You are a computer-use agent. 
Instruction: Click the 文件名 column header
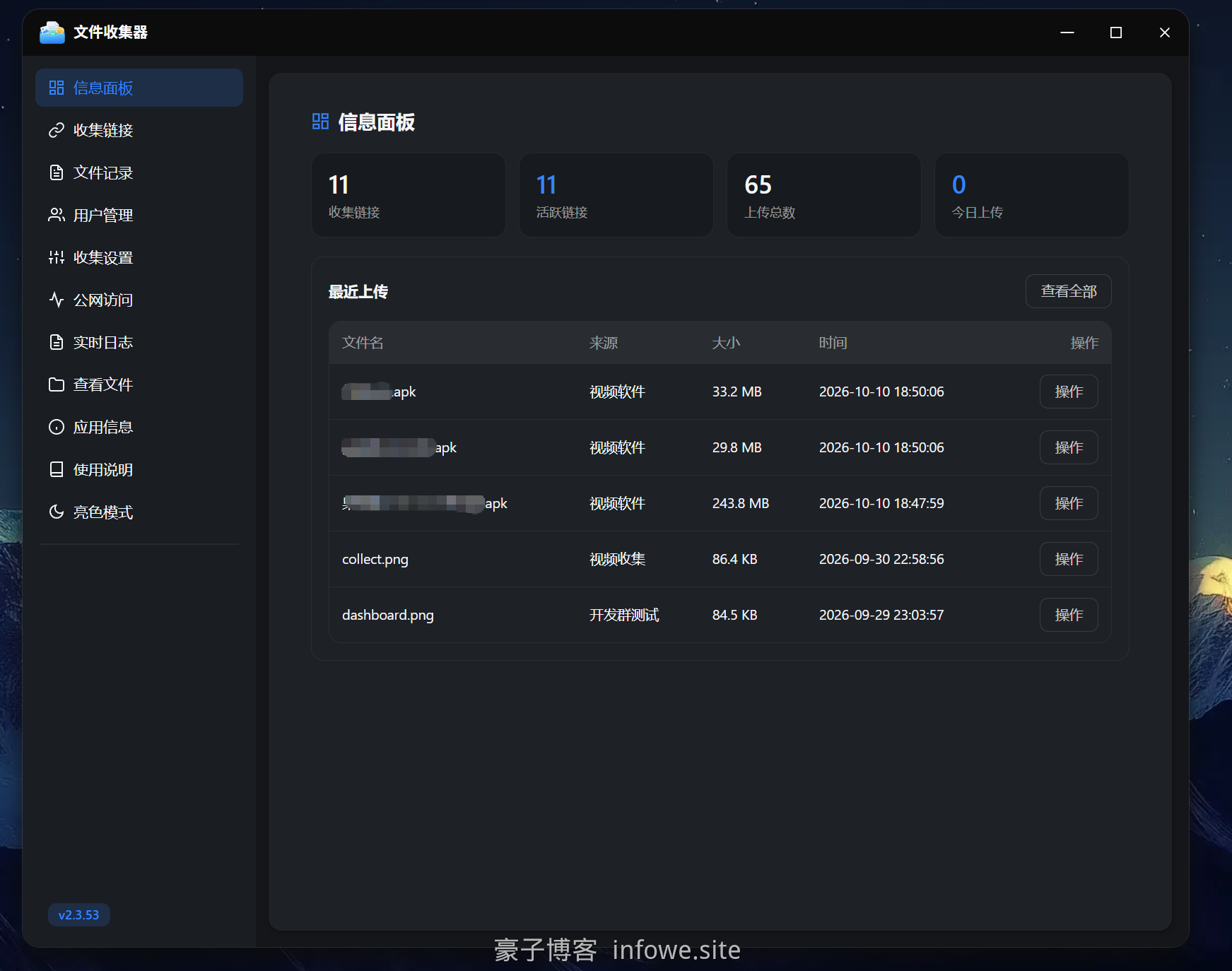363,343
